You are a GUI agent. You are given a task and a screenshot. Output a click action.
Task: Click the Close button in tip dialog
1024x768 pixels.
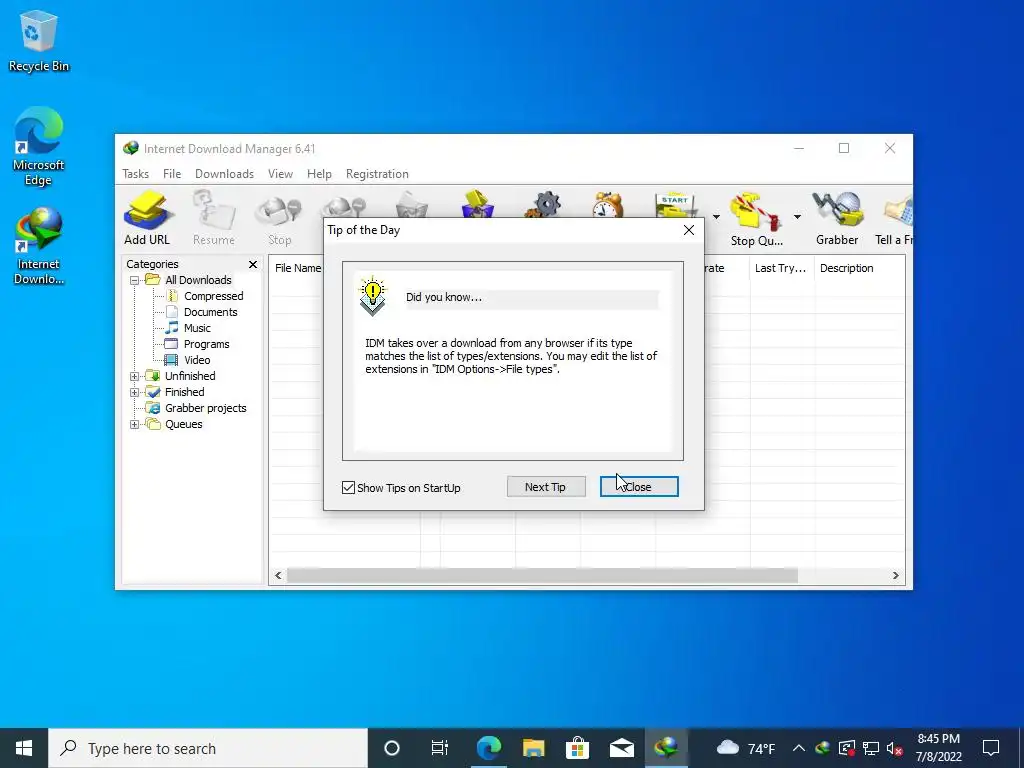(x=639, y=487)
